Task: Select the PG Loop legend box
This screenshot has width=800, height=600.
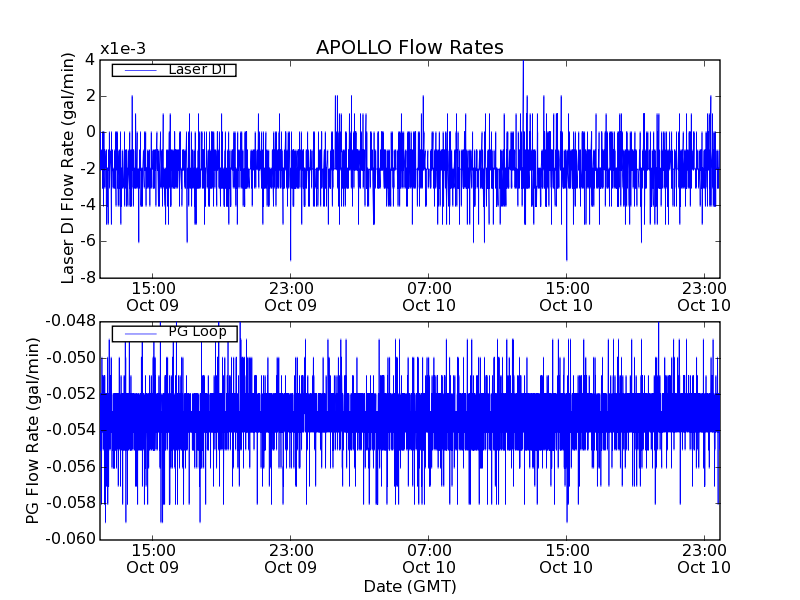Action: click(x=174, y=333)
